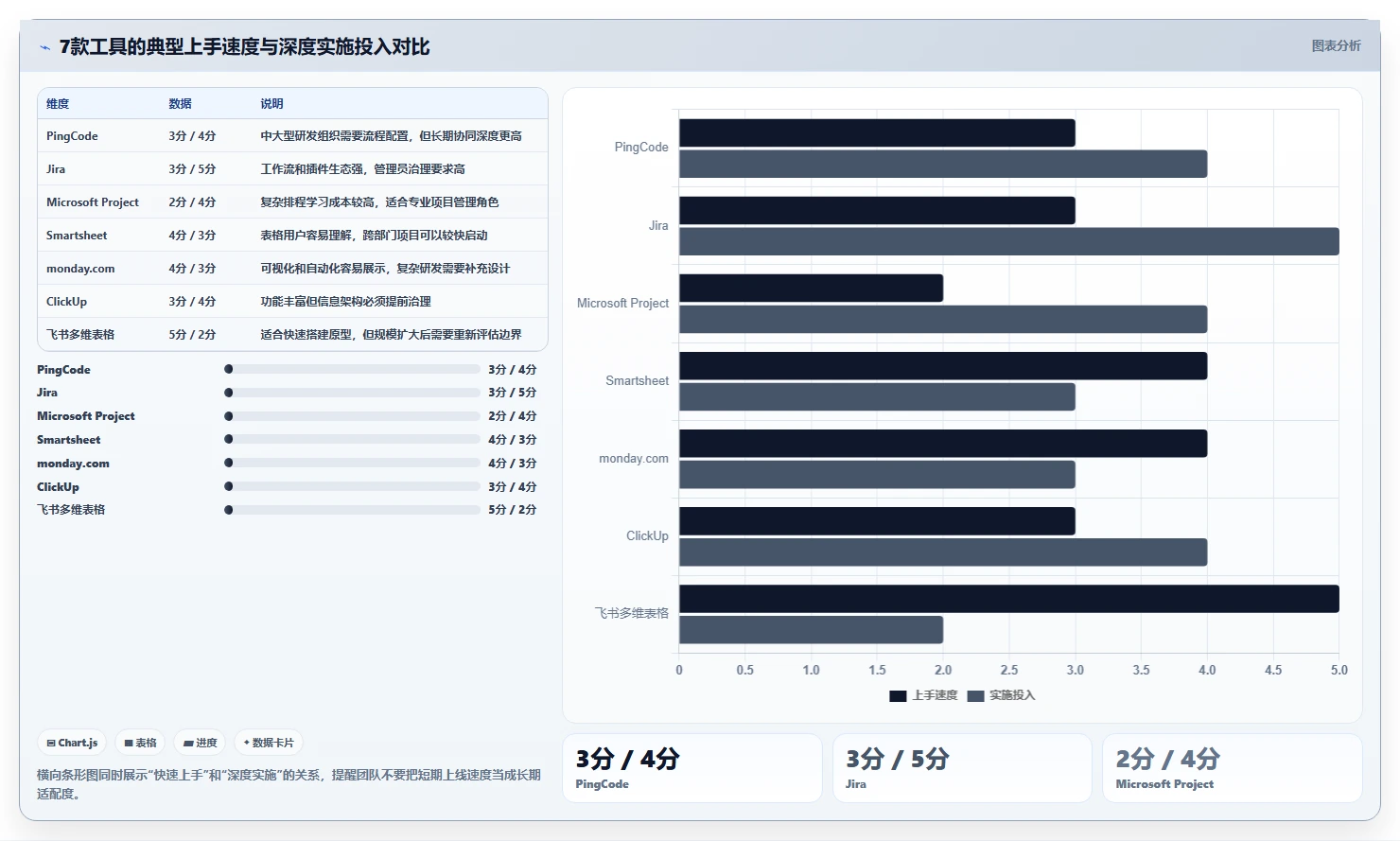Click the PingCode progress bar
1400x841 pixels.
pos(352,369)
